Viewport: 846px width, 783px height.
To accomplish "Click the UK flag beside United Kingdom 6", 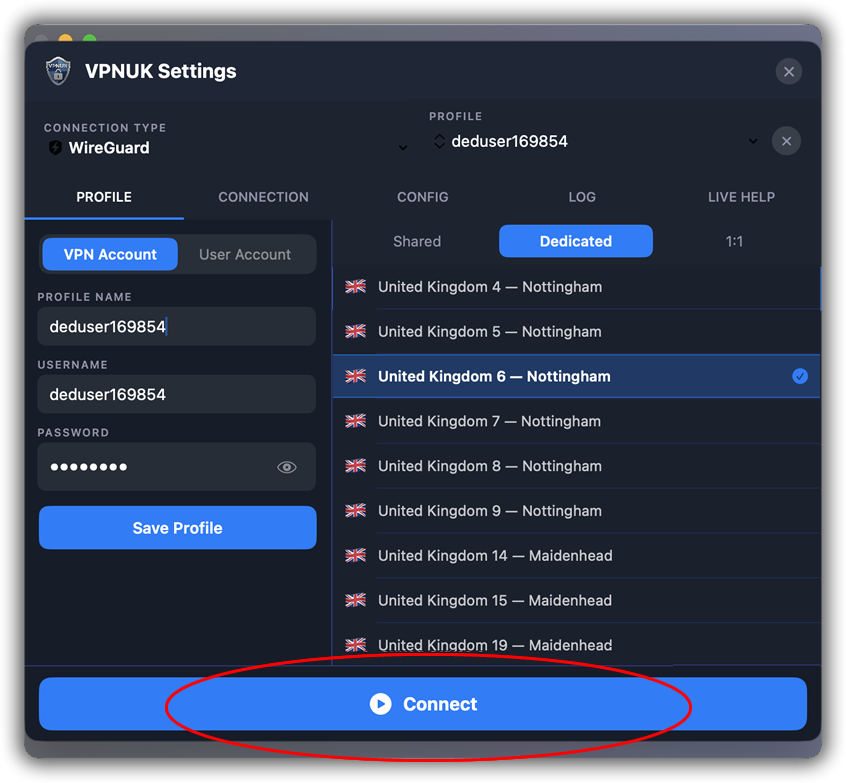I will coord(356,376).
